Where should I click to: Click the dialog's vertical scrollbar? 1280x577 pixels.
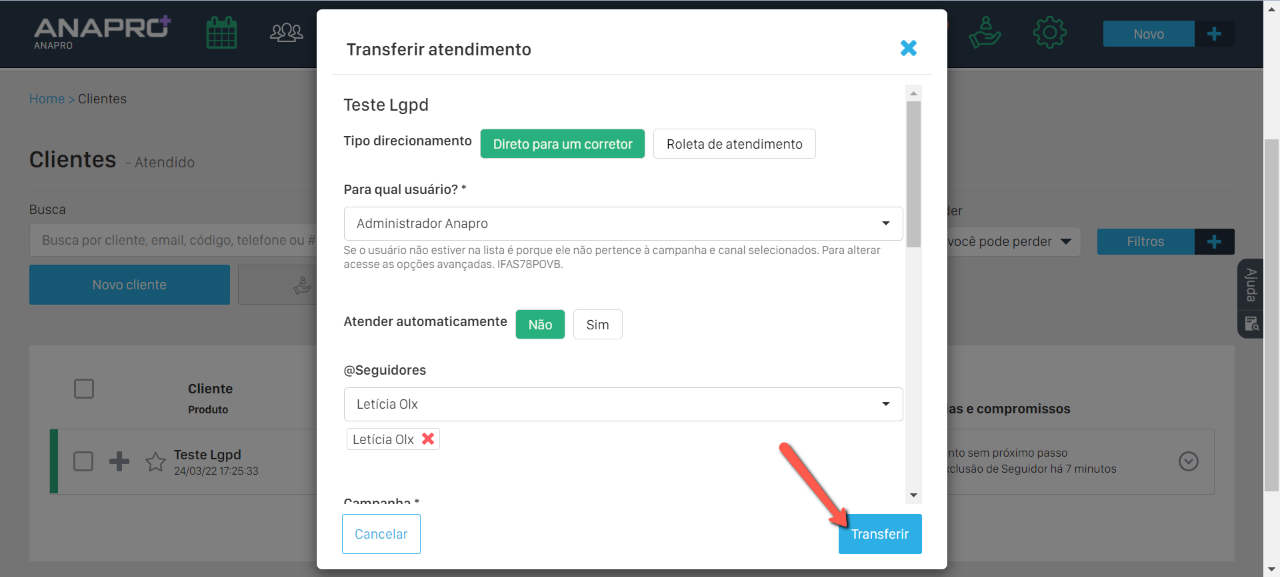913,172
